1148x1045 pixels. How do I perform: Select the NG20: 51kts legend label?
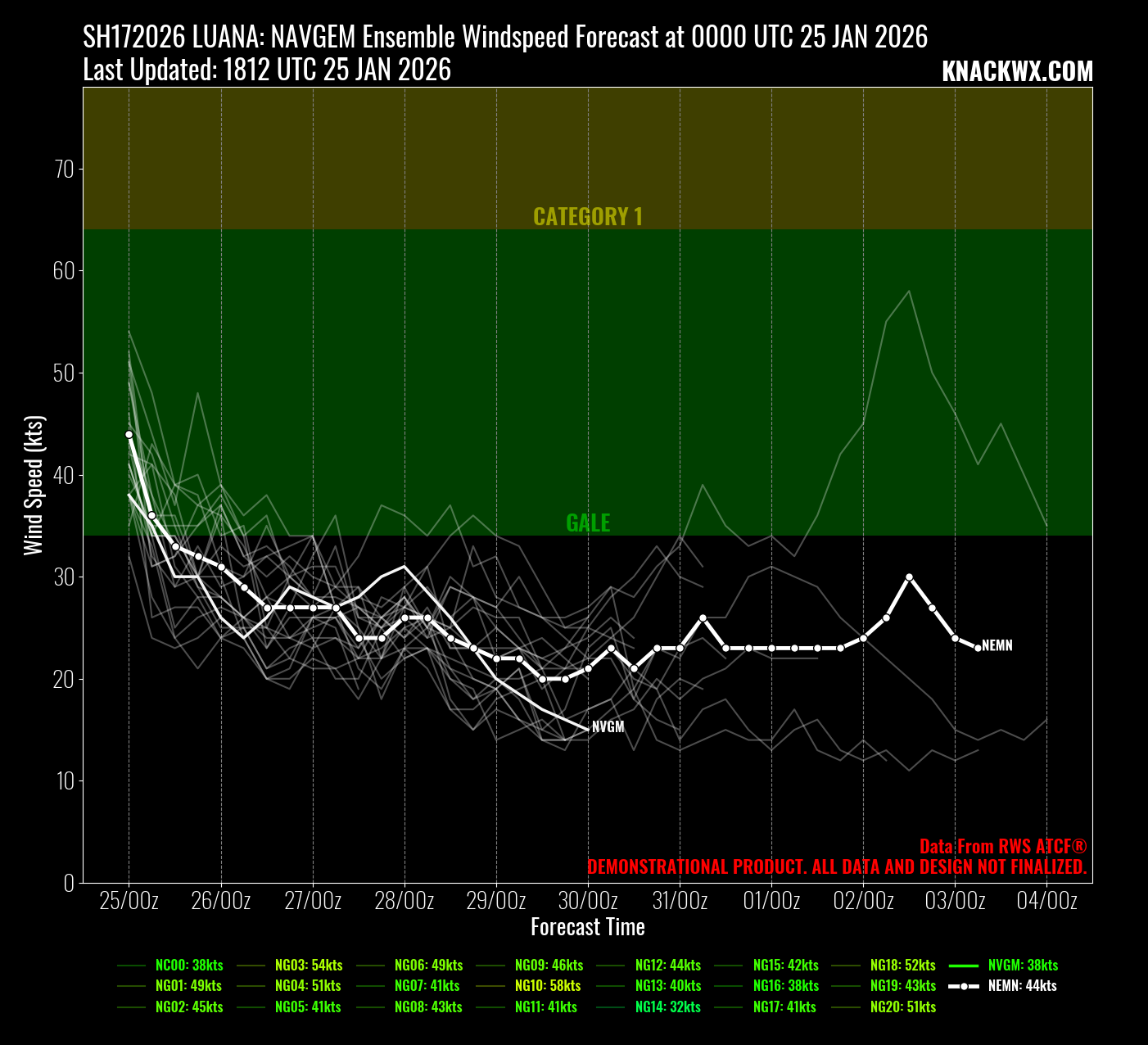coord(902,1007)
